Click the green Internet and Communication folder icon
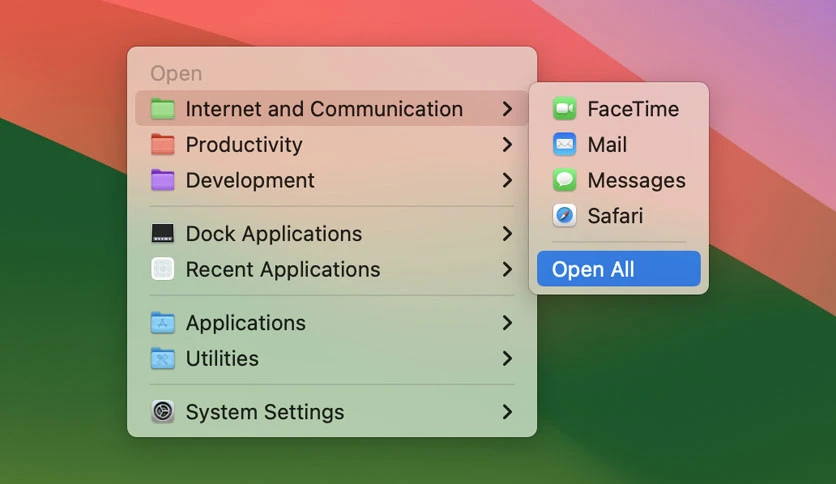 [163, 109]
